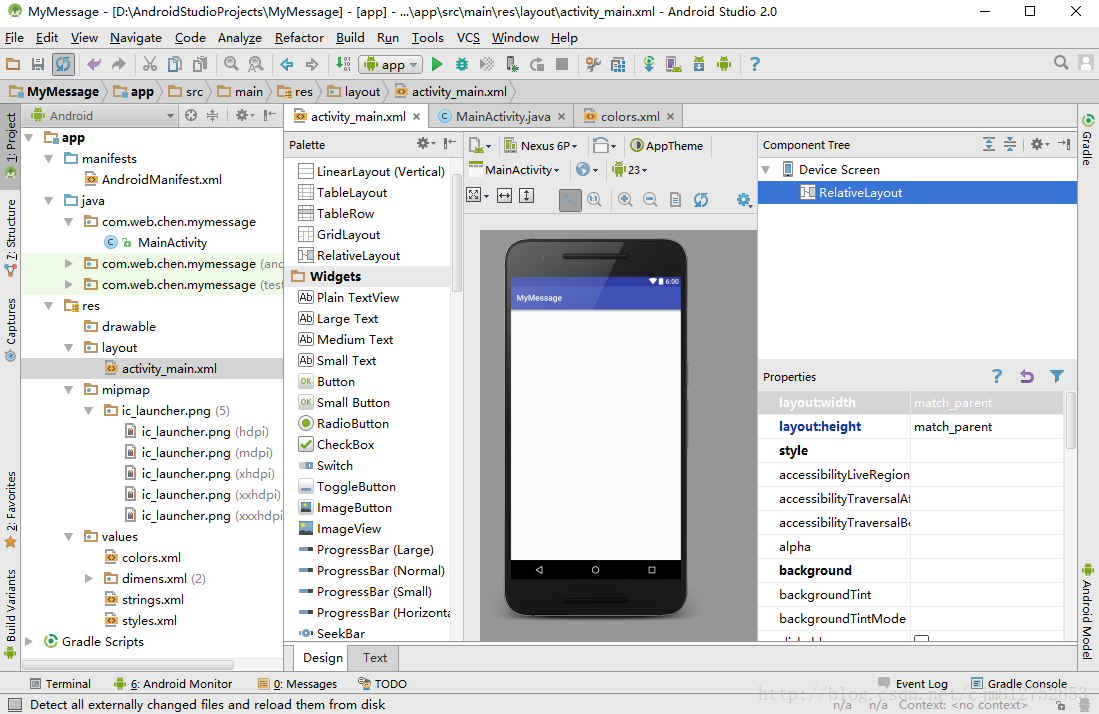Open the Terminal tool window
Screen dimensions: 1099x714
click(x=60, y=684)
